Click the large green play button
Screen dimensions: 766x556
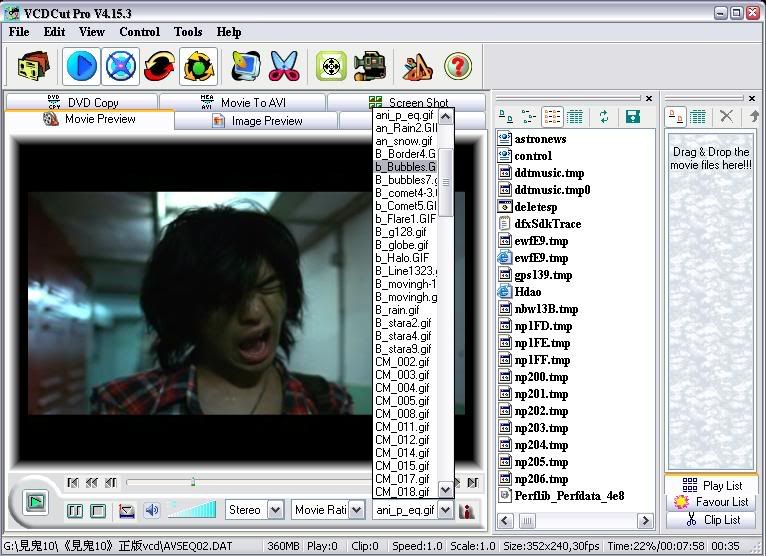(36, 502)
